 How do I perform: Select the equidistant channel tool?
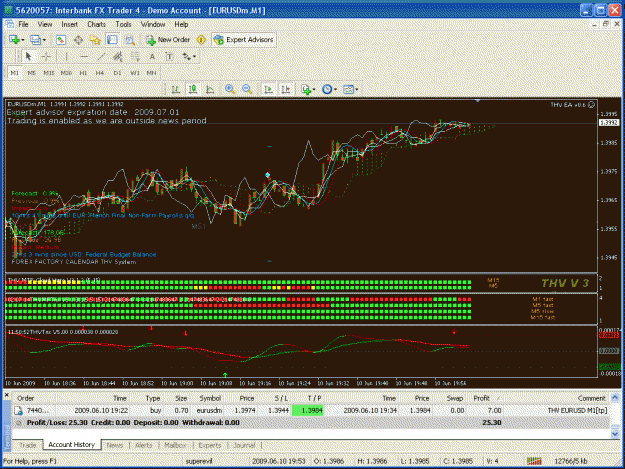[118, 57]
